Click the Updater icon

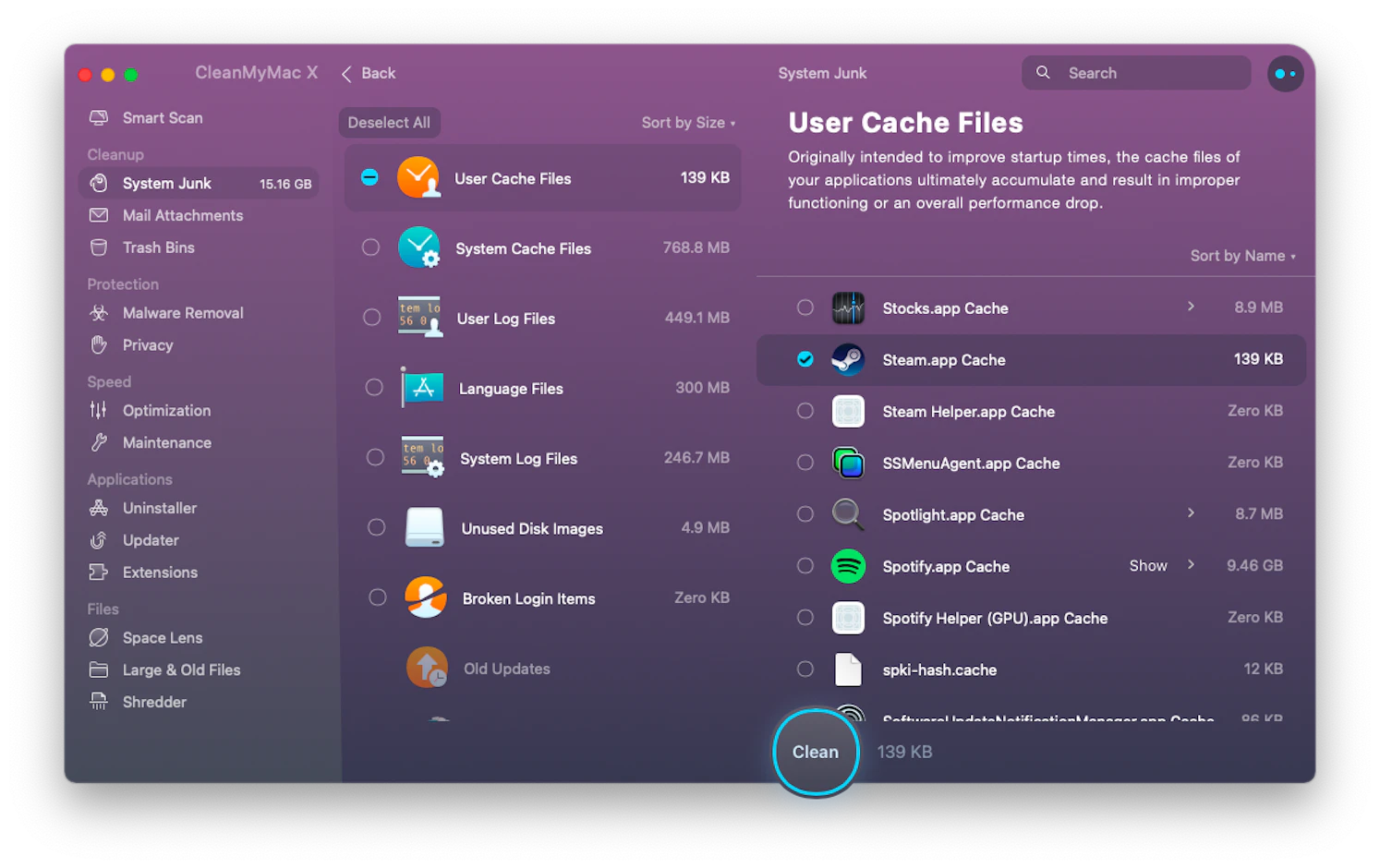(99, 541)
